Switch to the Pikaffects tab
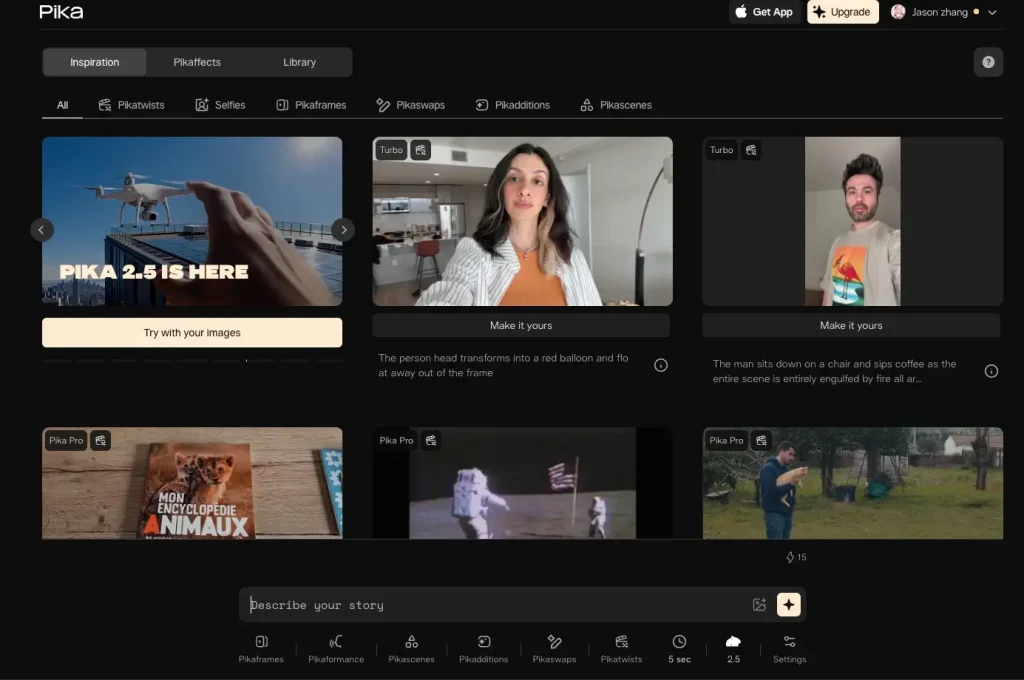Screen dimensions: 1024x680 pyautogui.click(x=196, y=61)
